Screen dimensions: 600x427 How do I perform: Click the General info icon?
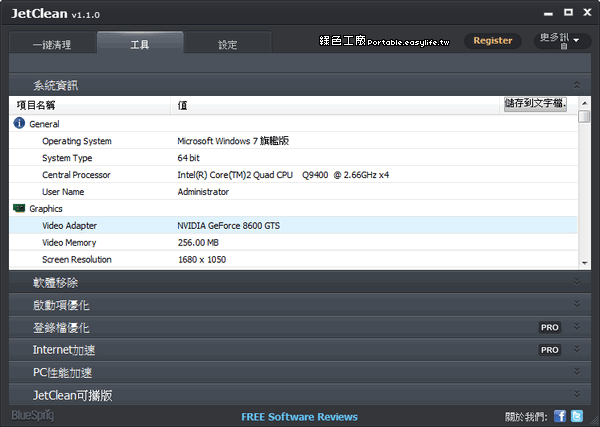pyautogui.click(x=19, y=124)
